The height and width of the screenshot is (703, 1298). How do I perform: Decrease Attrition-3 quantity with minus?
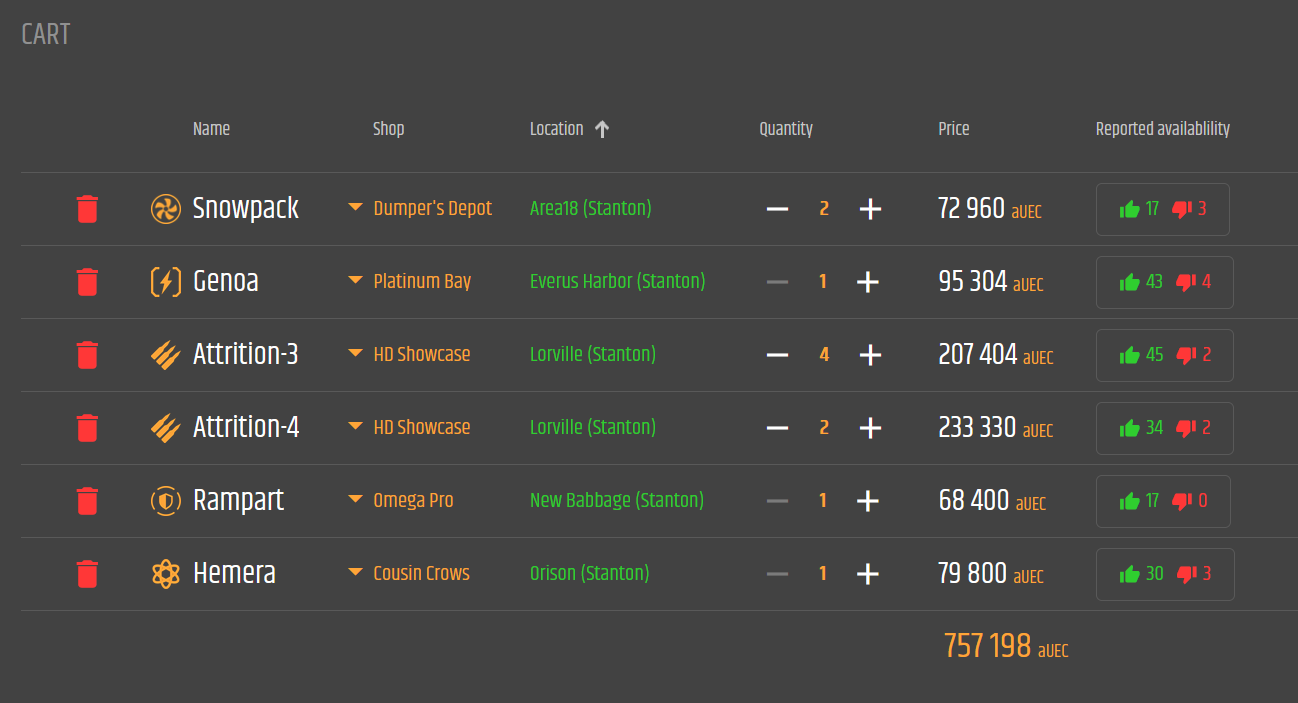click(777, 355)
